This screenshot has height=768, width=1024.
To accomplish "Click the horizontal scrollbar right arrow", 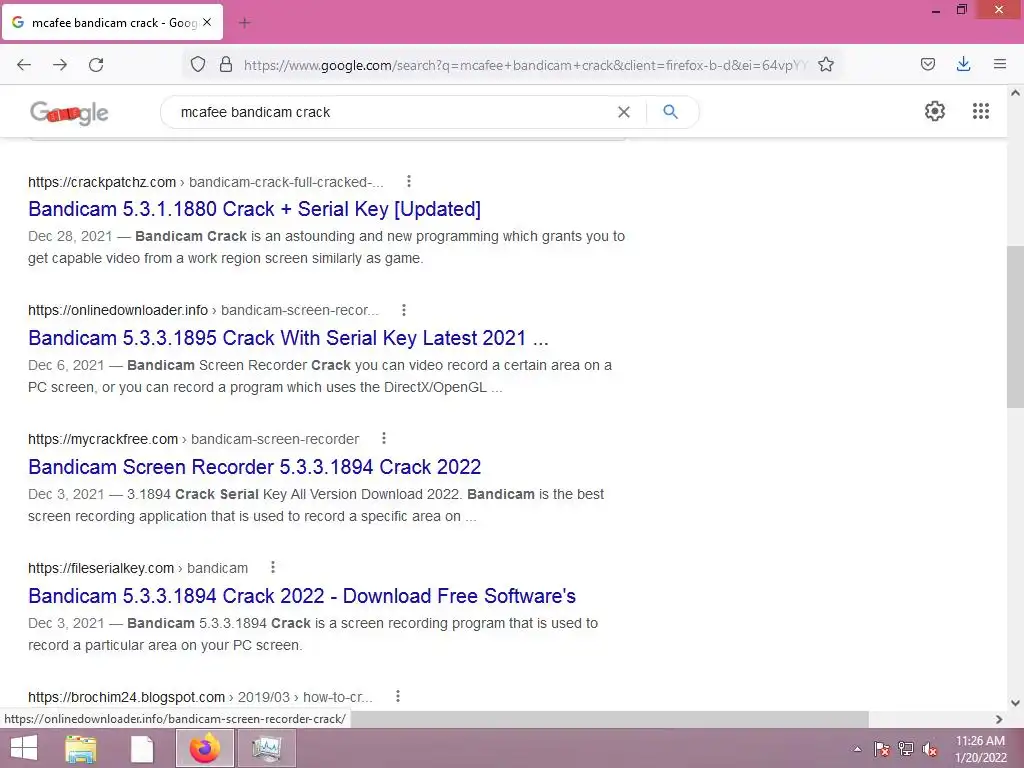I will [999, 719].
